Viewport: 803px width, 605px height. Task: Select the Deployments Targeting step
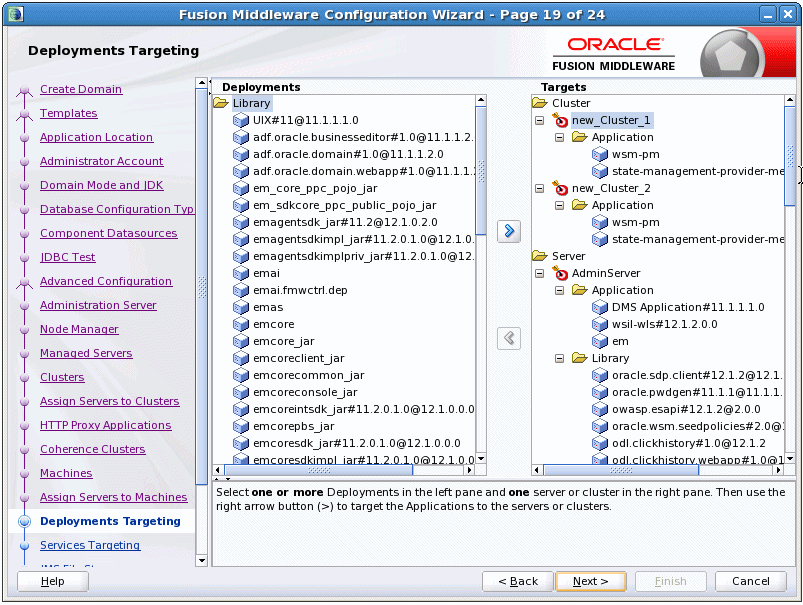(x=110, y=521)
